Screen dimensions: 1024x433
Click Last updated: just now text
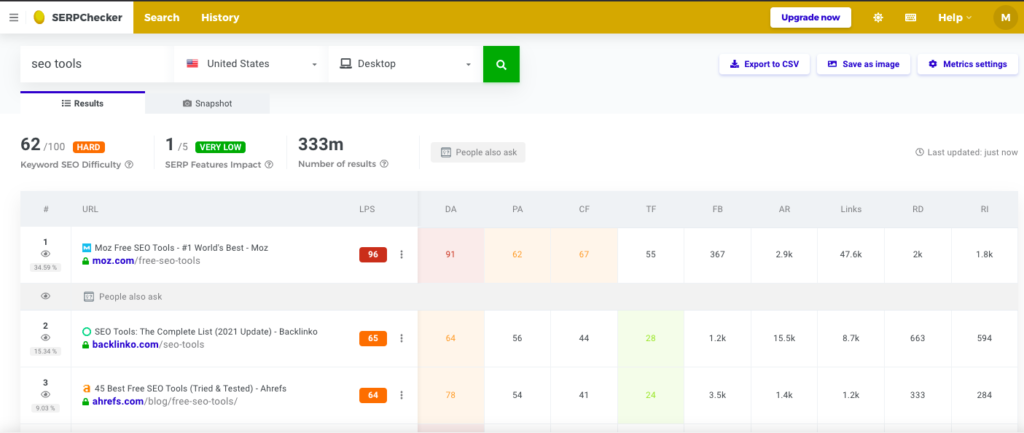(x=967, y=152)
